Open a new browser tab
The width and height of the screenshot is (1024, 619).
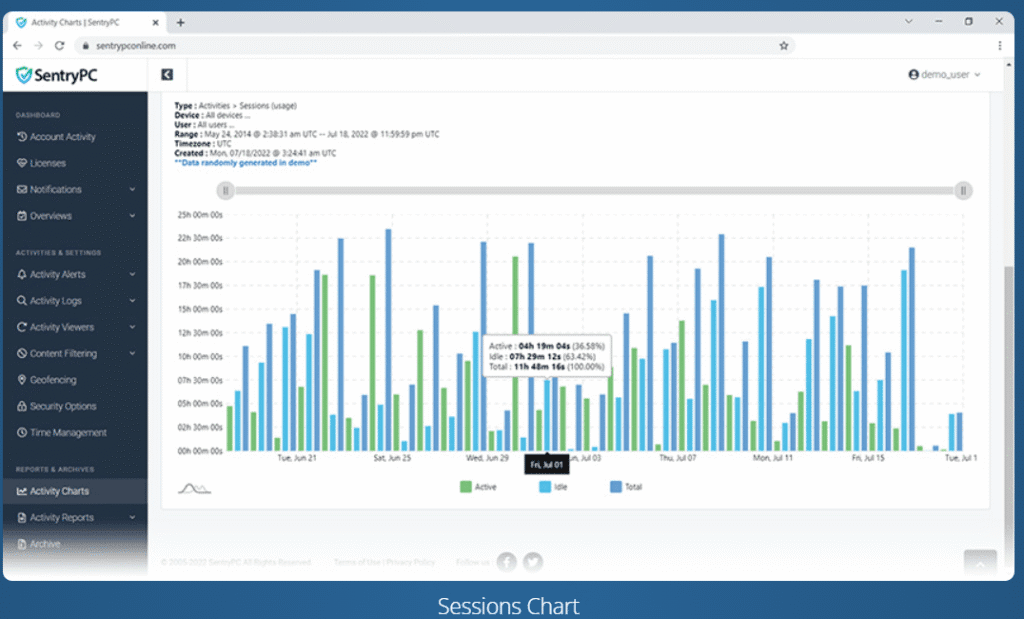[180, 22]
